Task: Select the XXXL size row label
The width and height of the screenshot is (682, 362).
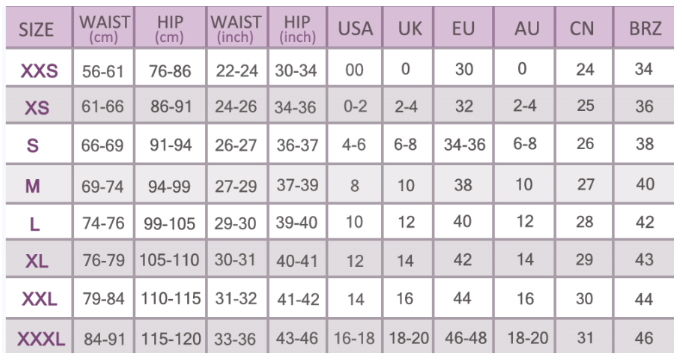Action: coord(41,339)
